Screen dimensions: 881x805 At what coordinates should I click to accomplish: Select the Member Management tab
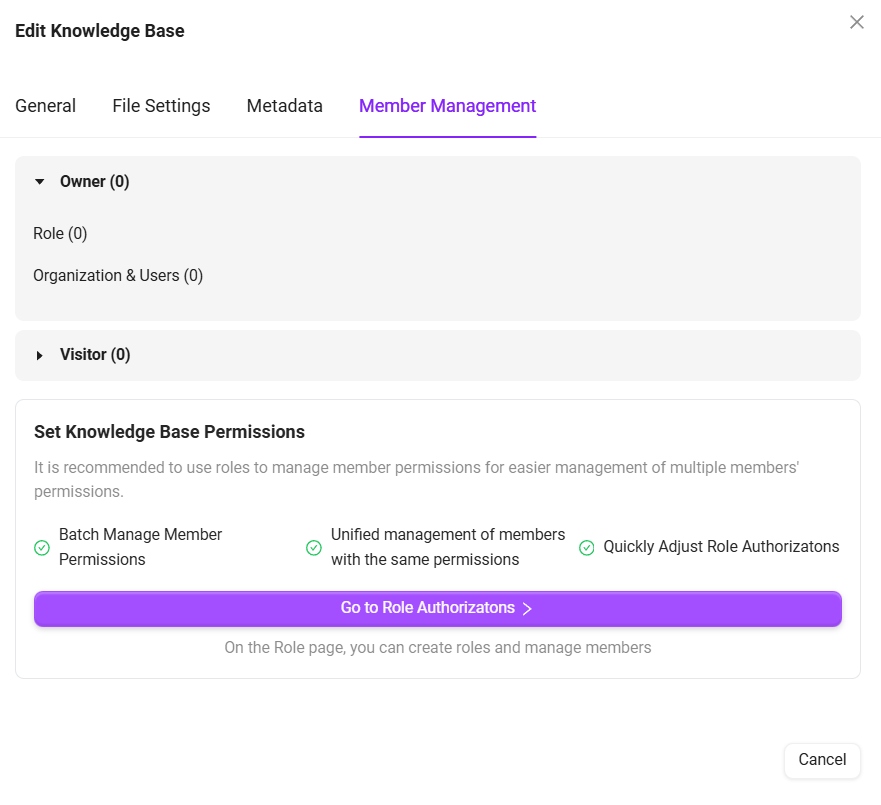click(447, 106)
